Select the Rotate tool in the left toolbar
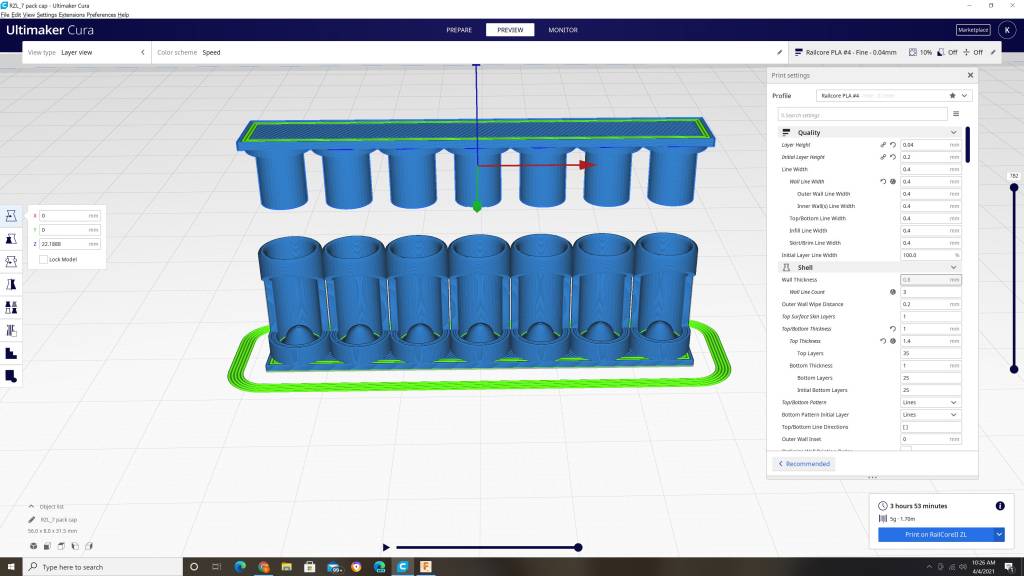Image resolution: width=1024 pixels, height=576 pixels. (x=11, y=262)
